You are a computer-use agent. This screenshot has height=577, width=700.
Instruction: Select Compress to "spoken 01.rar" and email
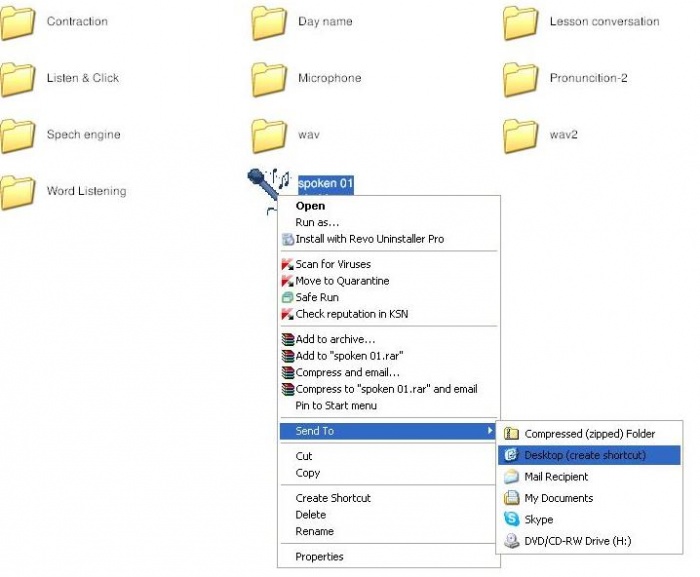click(x=386, y=389)
